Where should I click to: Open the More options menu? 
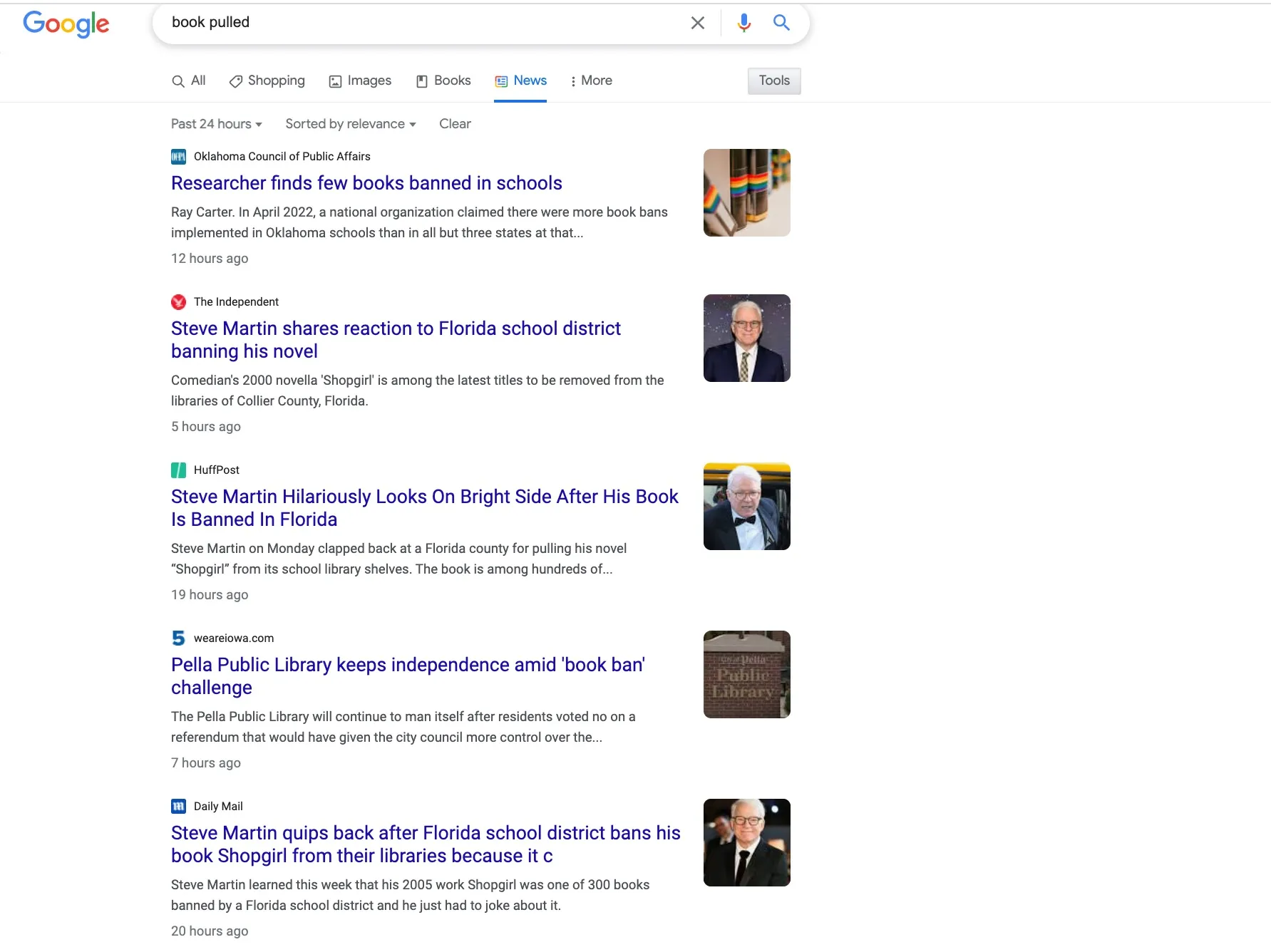point(591,81)
